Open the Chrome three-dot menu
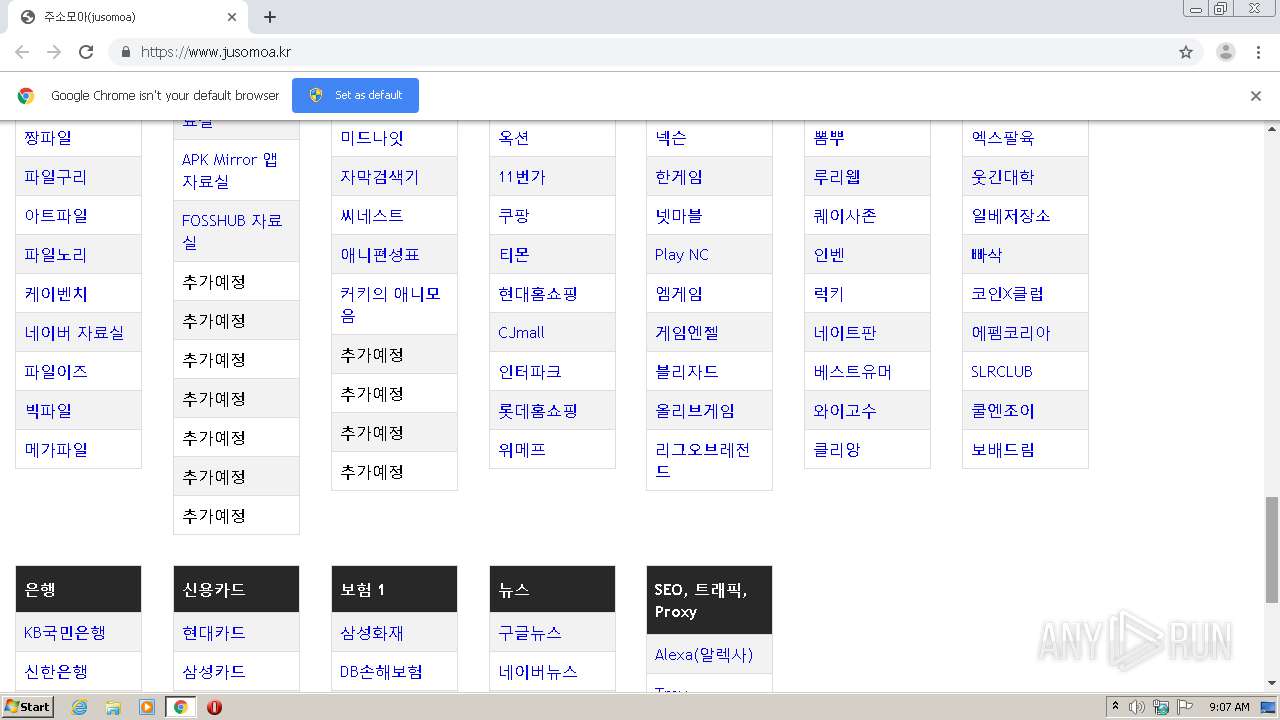This screenshot has height=720, width=1280. 1258,52
